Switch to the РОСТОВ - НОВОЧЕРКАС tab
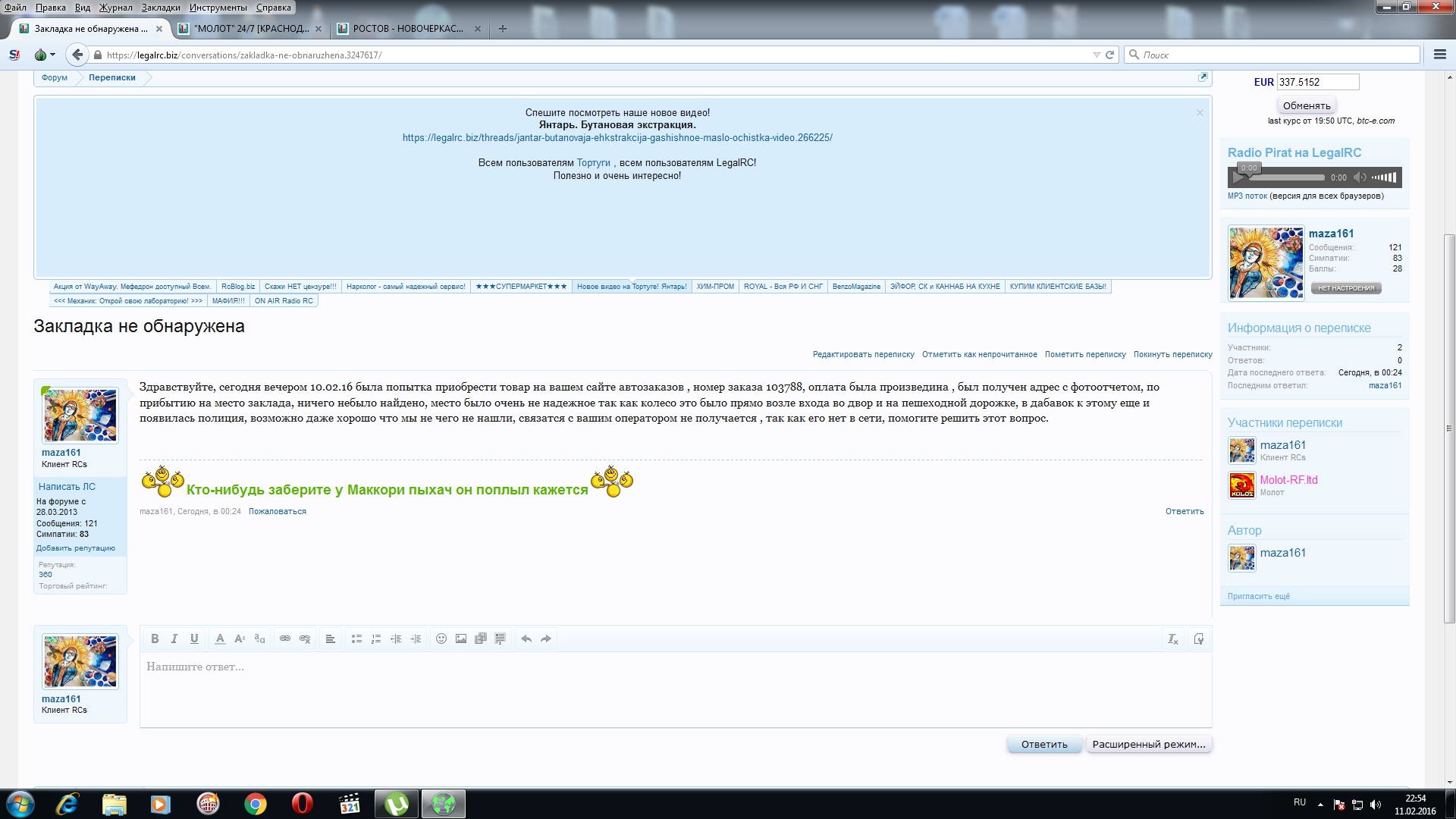The image size is (1456, 819). point(408,29)
